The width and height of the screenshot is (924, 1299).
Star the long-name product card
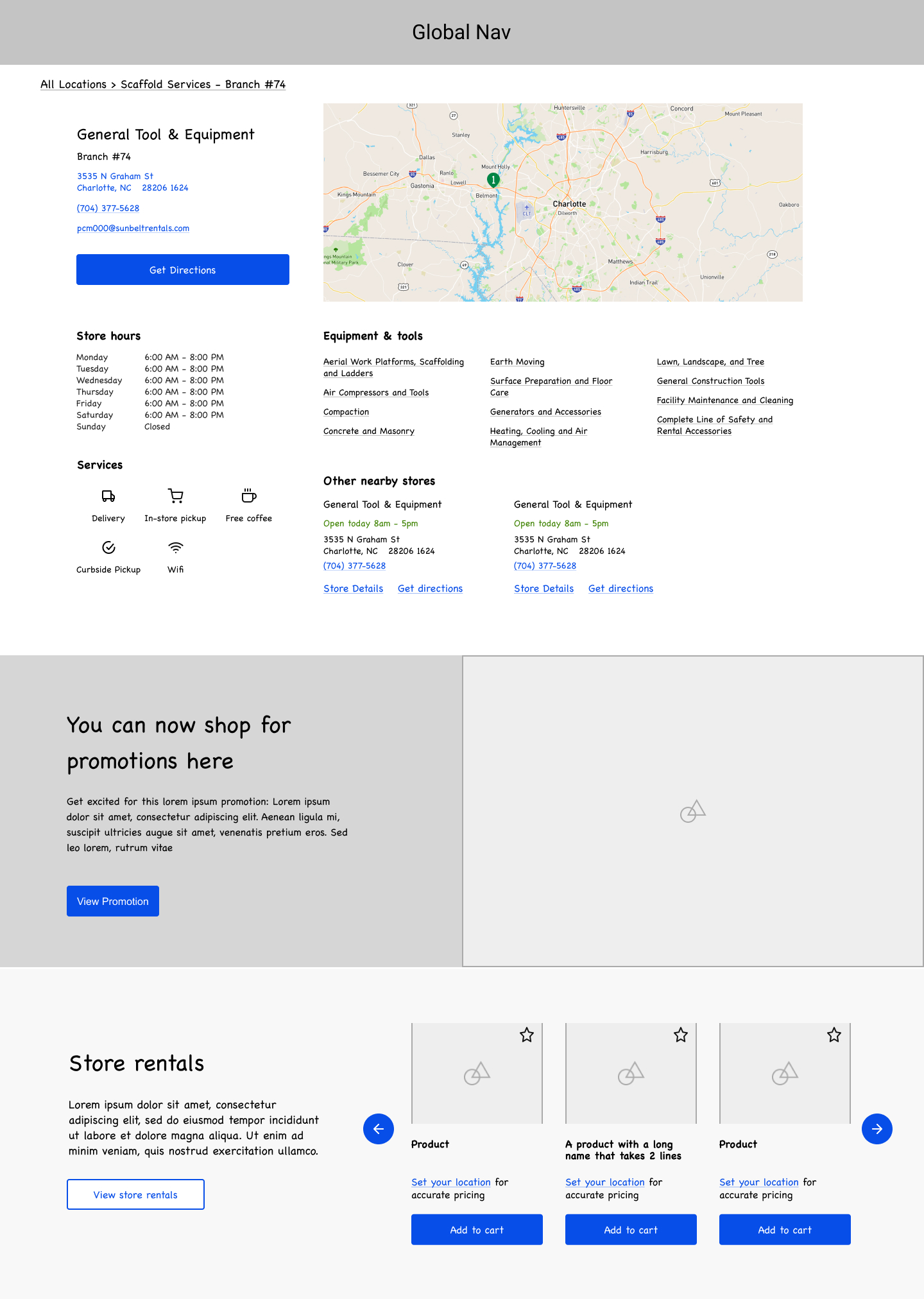681,1035
